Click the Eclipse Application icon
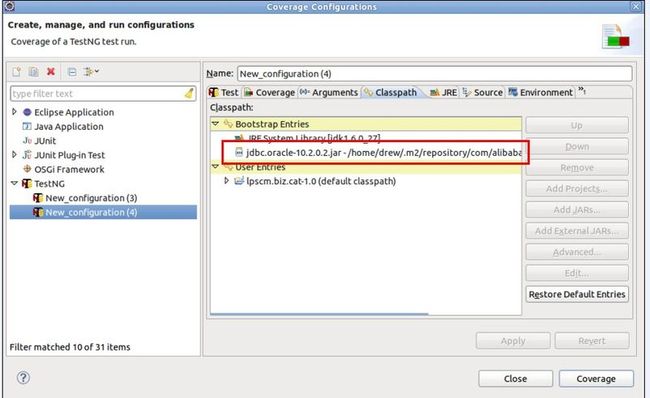Screen dimensions: 650x398 [27, 112]
